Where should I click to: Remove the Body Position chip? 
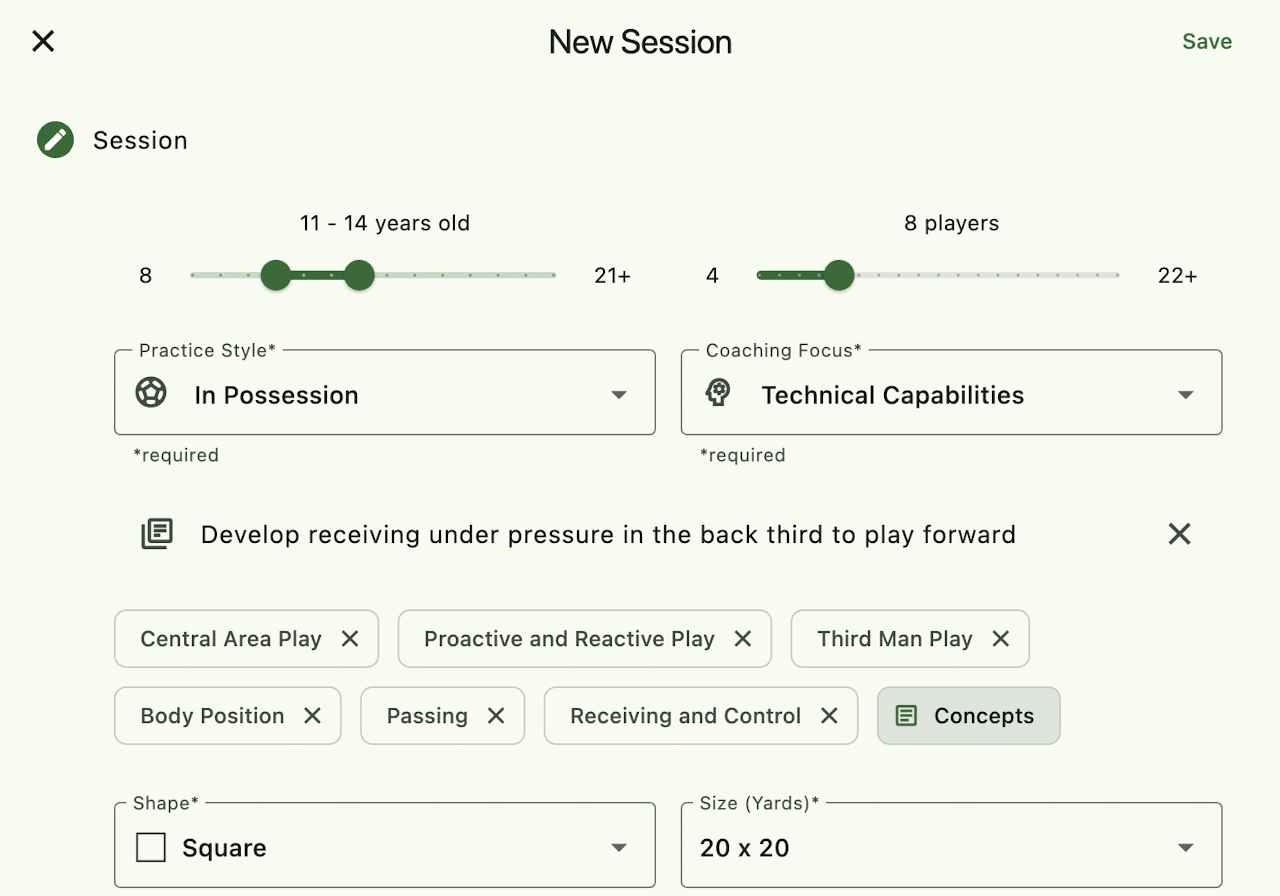pos(313,716)
